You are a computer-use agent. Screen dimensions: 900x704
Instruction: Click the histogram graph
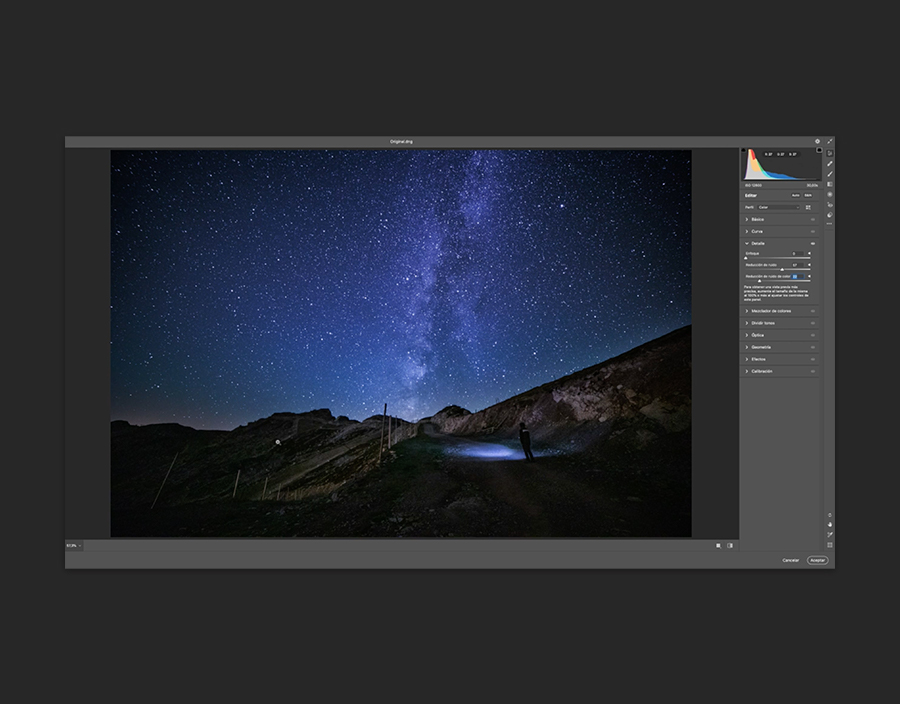click(782, 164)
